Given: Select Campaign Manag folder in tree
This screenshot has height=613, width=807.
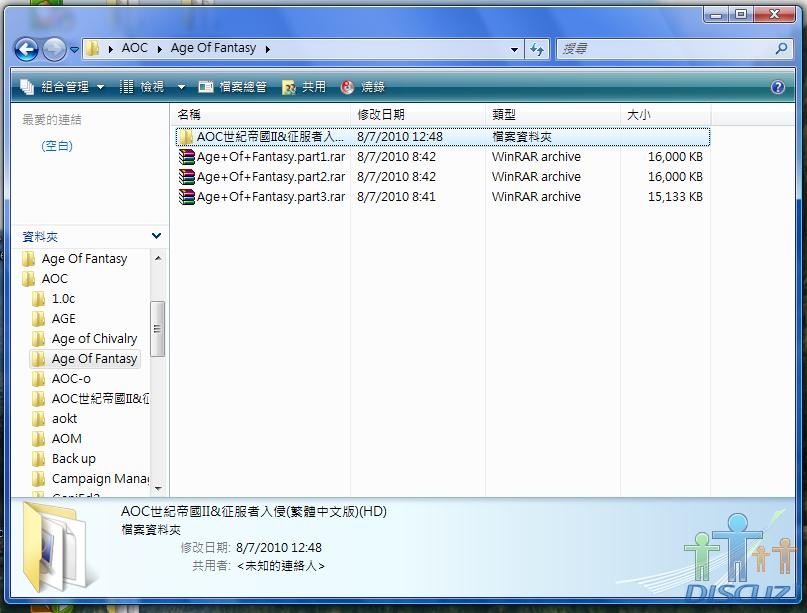Looking at the screenshot, I should (90, 479).
